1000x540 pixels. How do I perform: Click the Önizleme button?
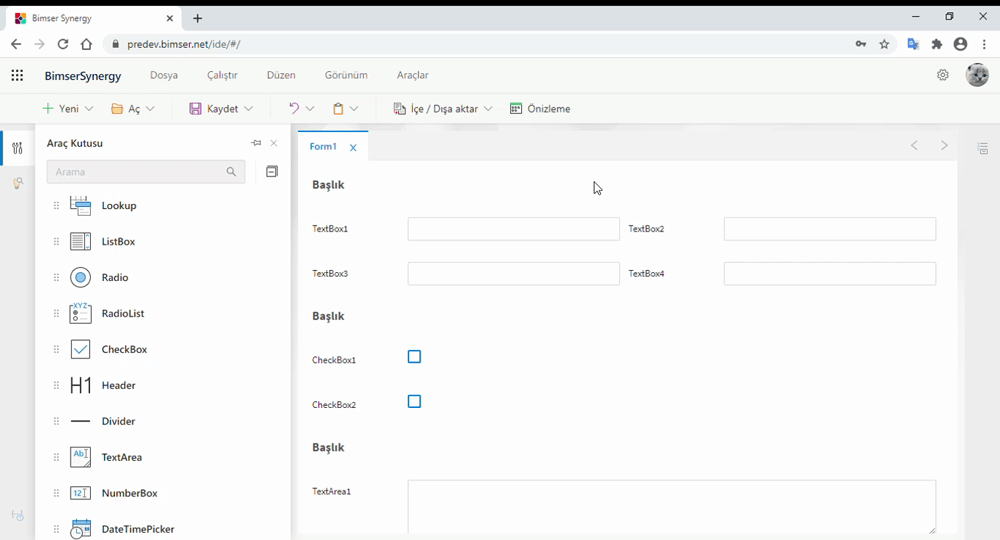pyautogui.click(x=540, y=109)
